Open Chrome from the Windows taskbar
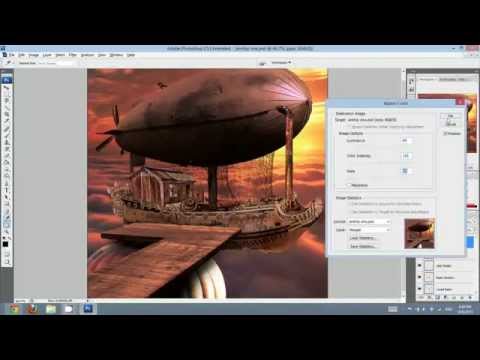The height and width of the screenshot is (360, 480). (x=14, y=309)
